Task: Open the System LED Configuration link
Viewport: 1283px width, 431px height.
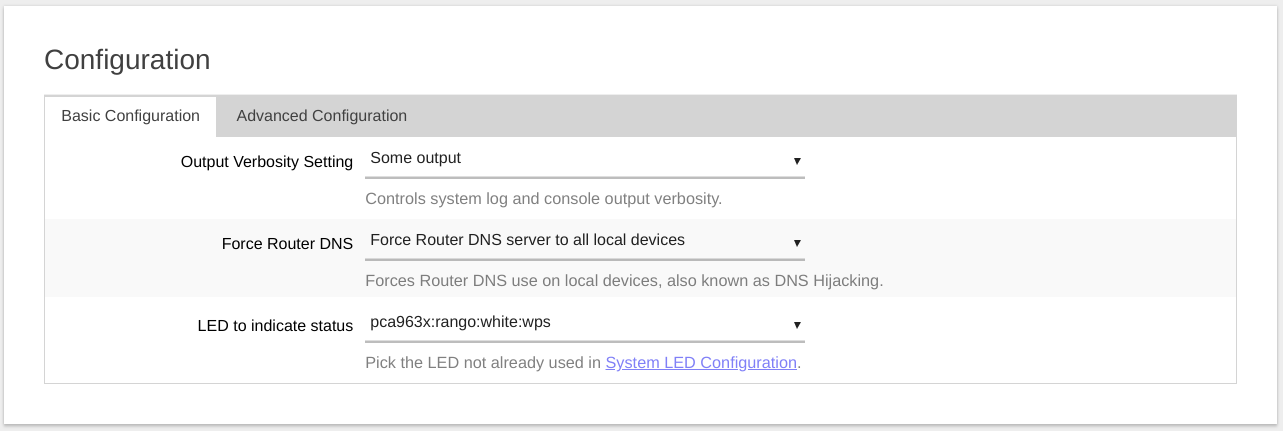Action: tap(701, 362)
